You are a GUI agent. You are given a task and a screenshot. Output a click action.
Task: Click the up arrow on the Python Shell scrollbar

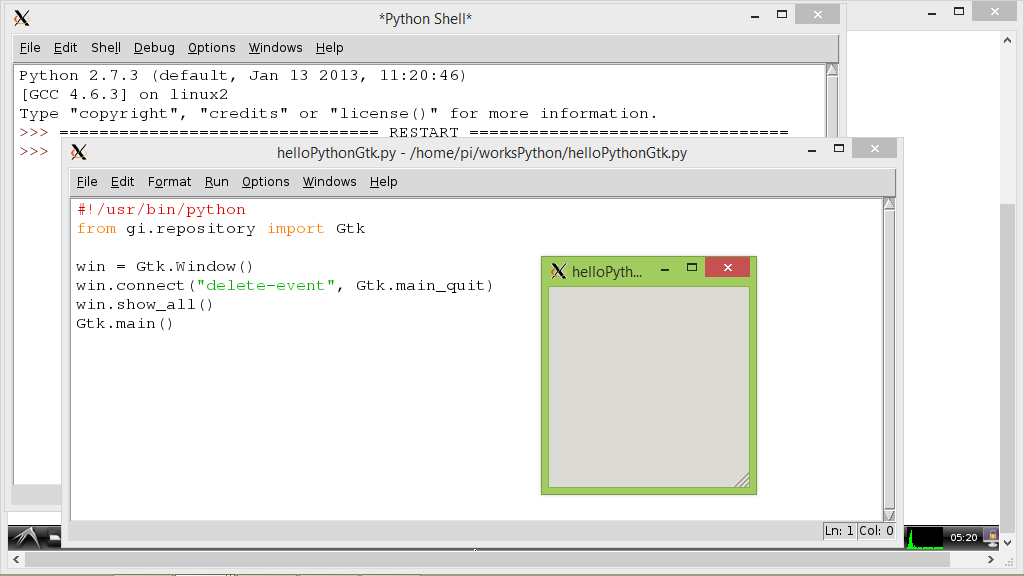[x=831, y=69]
